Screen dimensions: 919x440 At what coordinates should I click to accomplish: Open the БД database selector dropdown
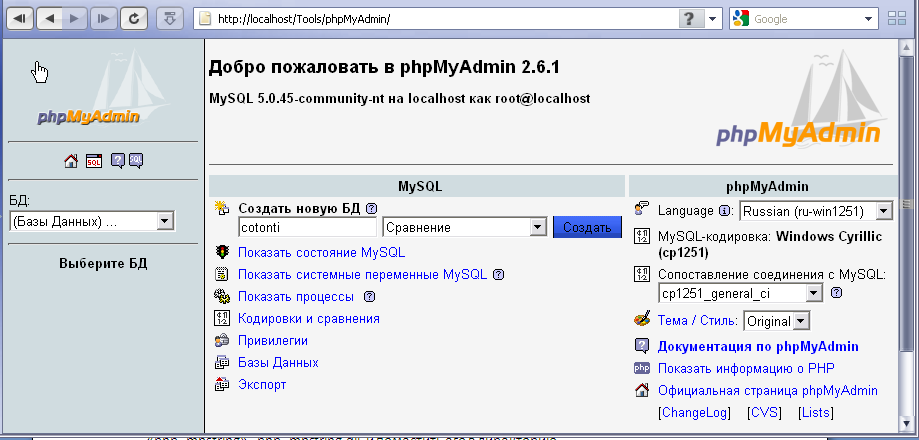[91, 221]
